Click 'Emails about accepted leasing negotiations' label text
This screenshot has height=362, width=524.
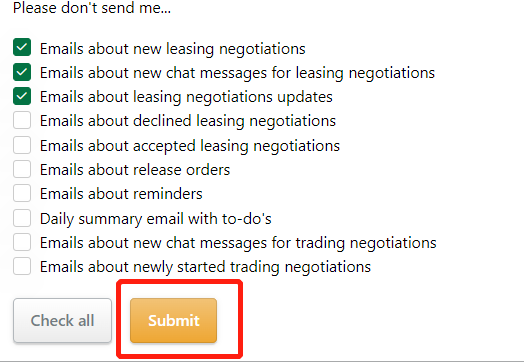tap(190, 146)
